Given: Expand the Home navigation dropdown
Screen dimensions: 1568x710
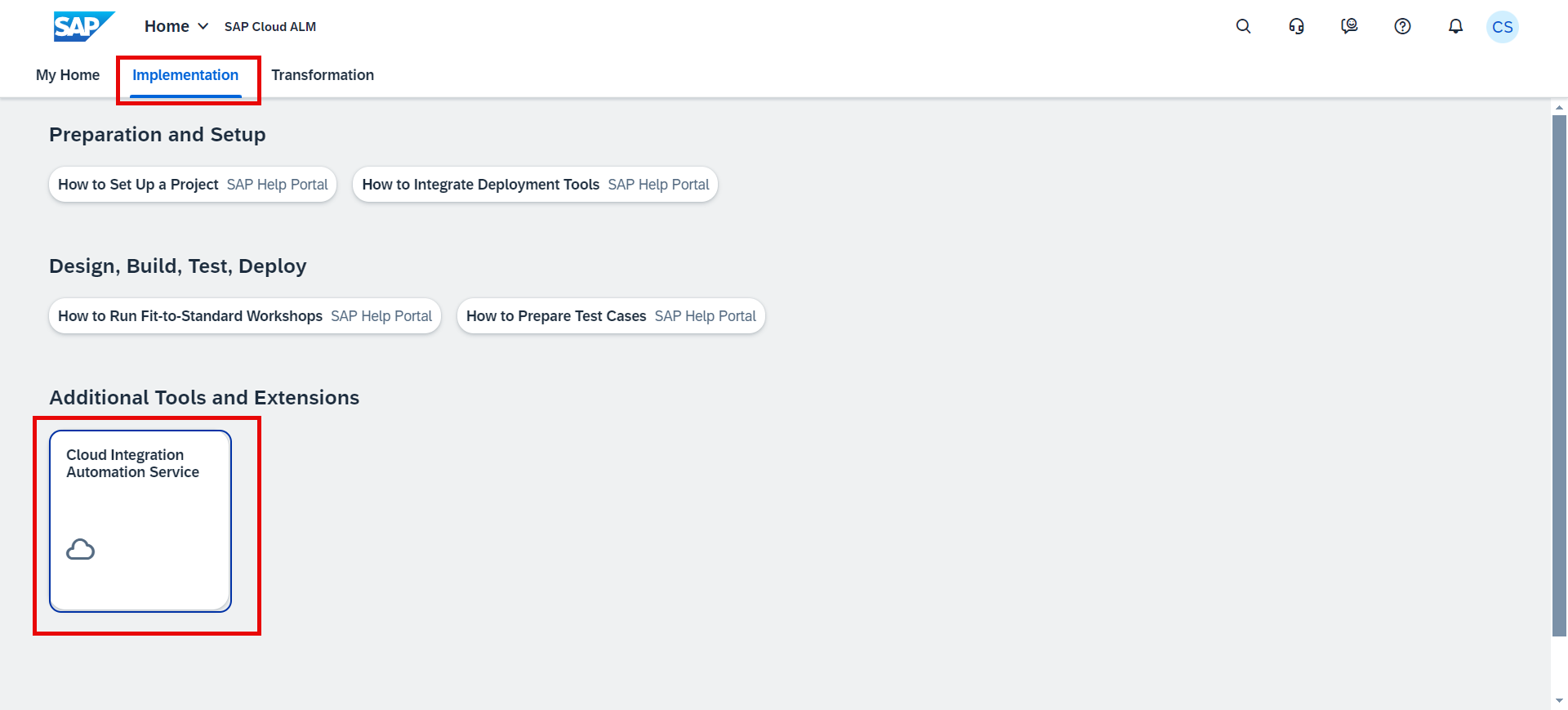Looking at the screenshot, I should tap(176, 26).
